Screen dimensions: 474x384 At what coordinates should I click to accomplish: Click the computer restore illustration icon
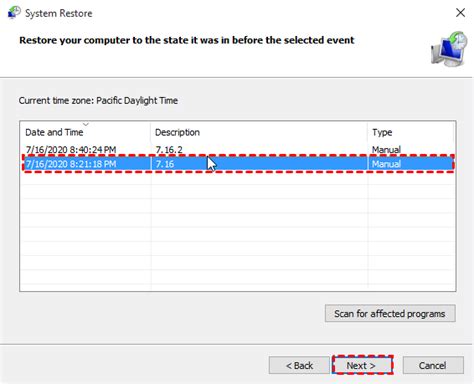pos(449,49)
